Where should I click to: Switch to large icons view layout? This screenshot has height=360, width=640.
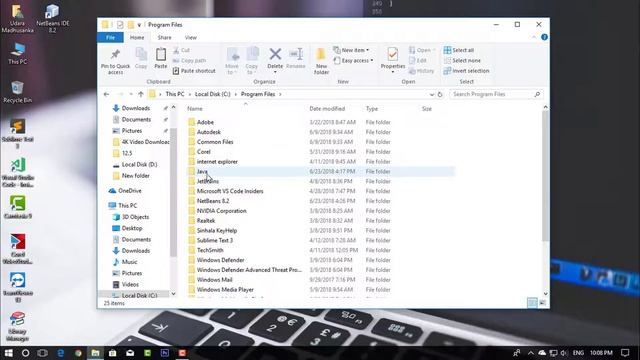tap(542, 302)
